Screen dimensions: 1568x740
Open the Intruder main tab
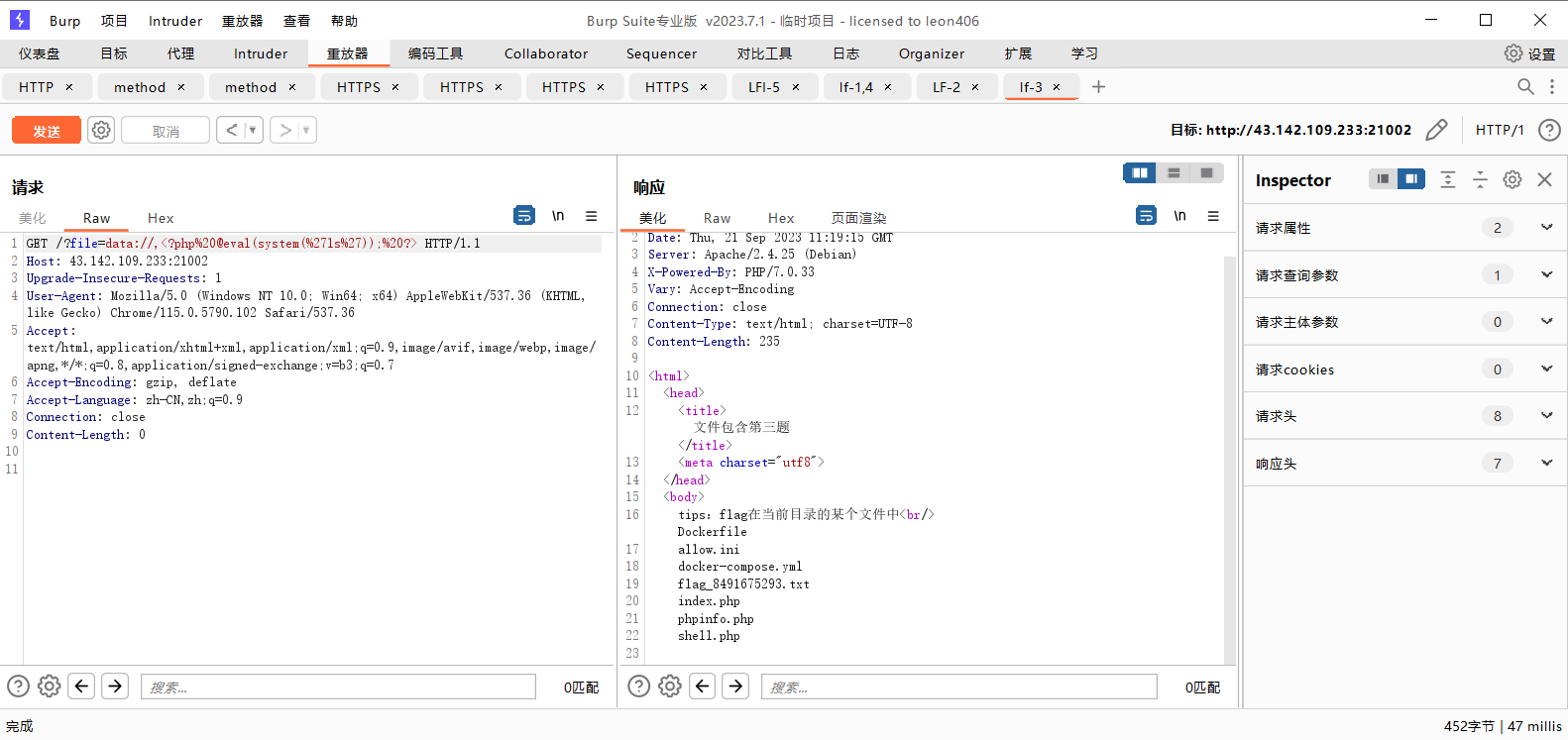click(x=261, y=53)
